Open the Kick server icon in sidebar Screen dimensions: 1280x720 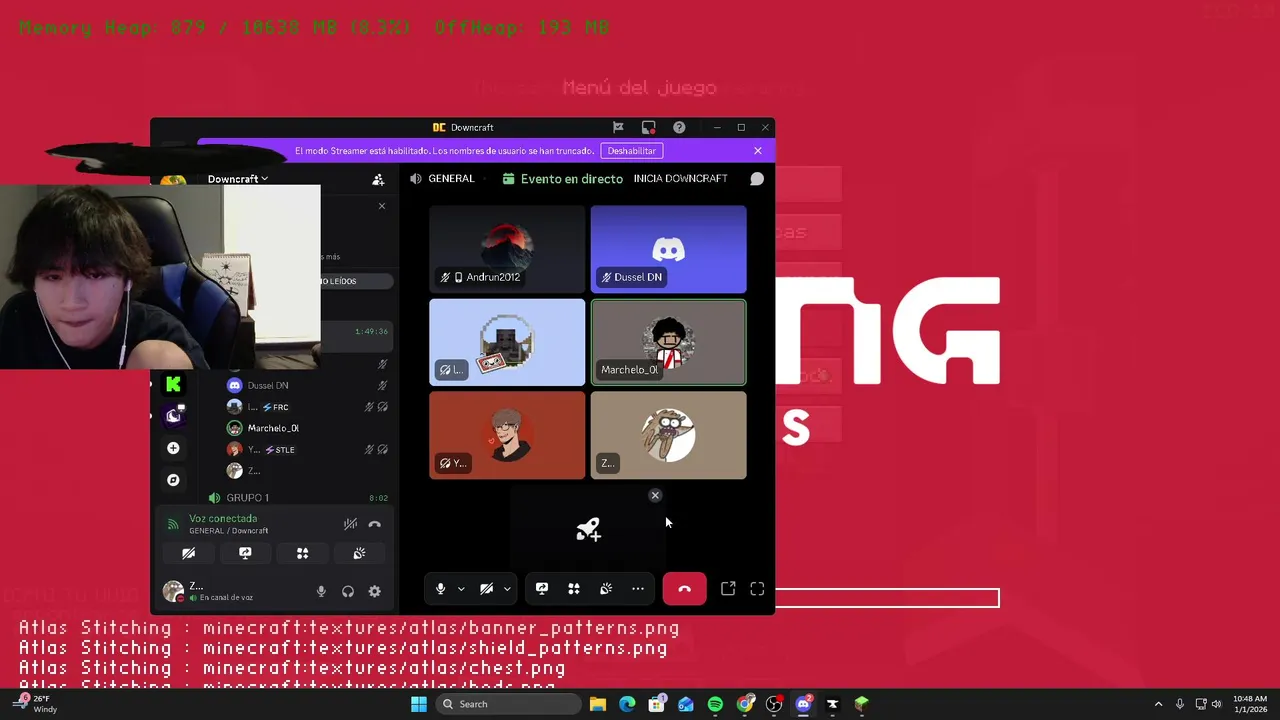173,384
